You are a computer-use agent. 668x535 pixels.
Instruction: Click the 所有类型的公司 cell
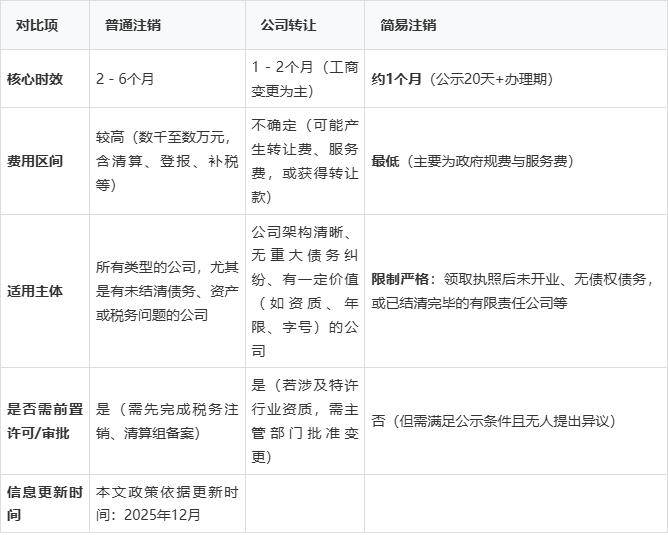pos(167,291)
